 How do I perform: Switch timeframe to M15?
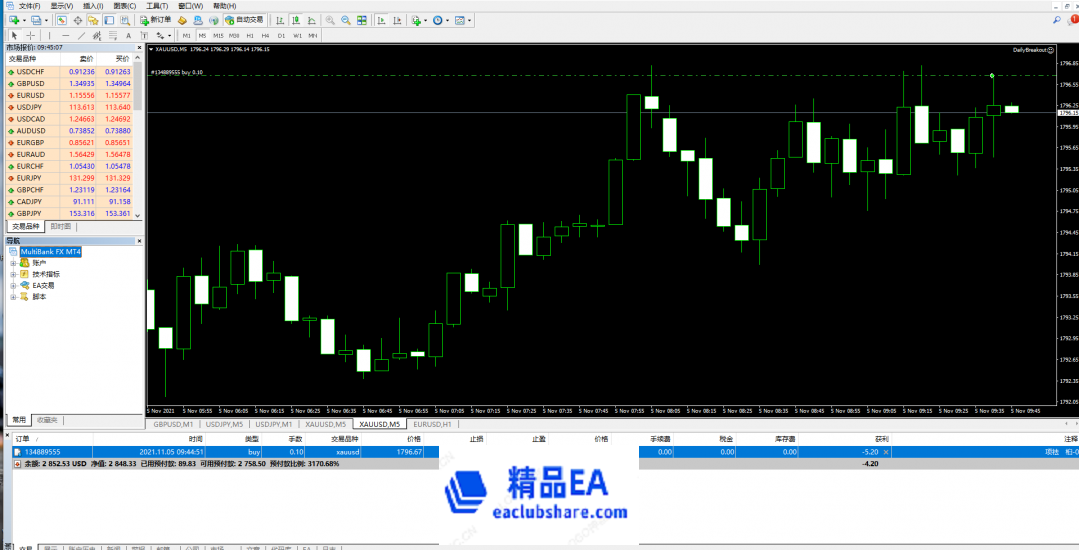pyautogui.click(x=218, y=35)
